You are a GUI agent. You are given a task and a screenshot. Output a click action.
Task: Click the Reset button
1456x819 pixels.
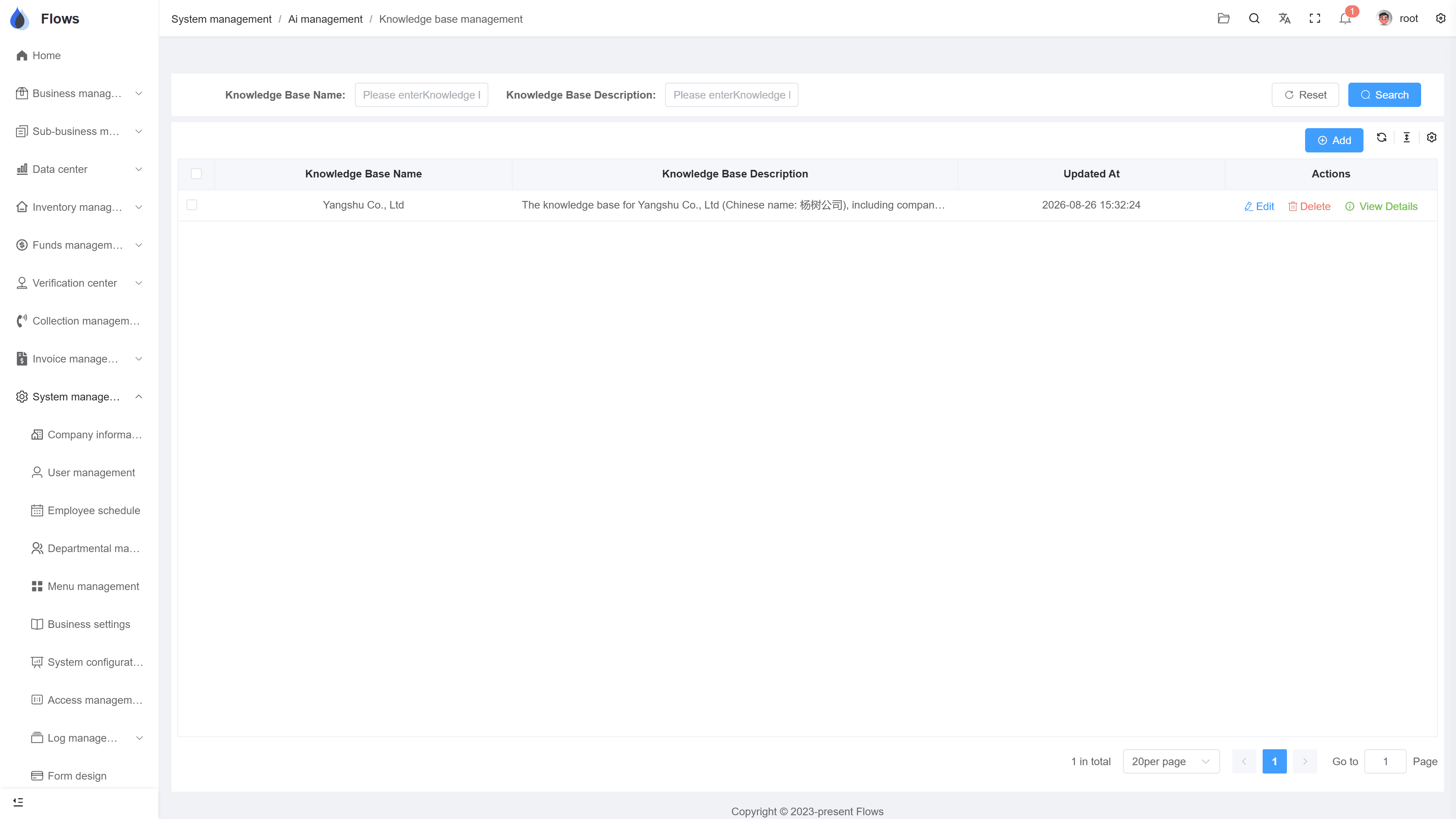coord(1305,95)
